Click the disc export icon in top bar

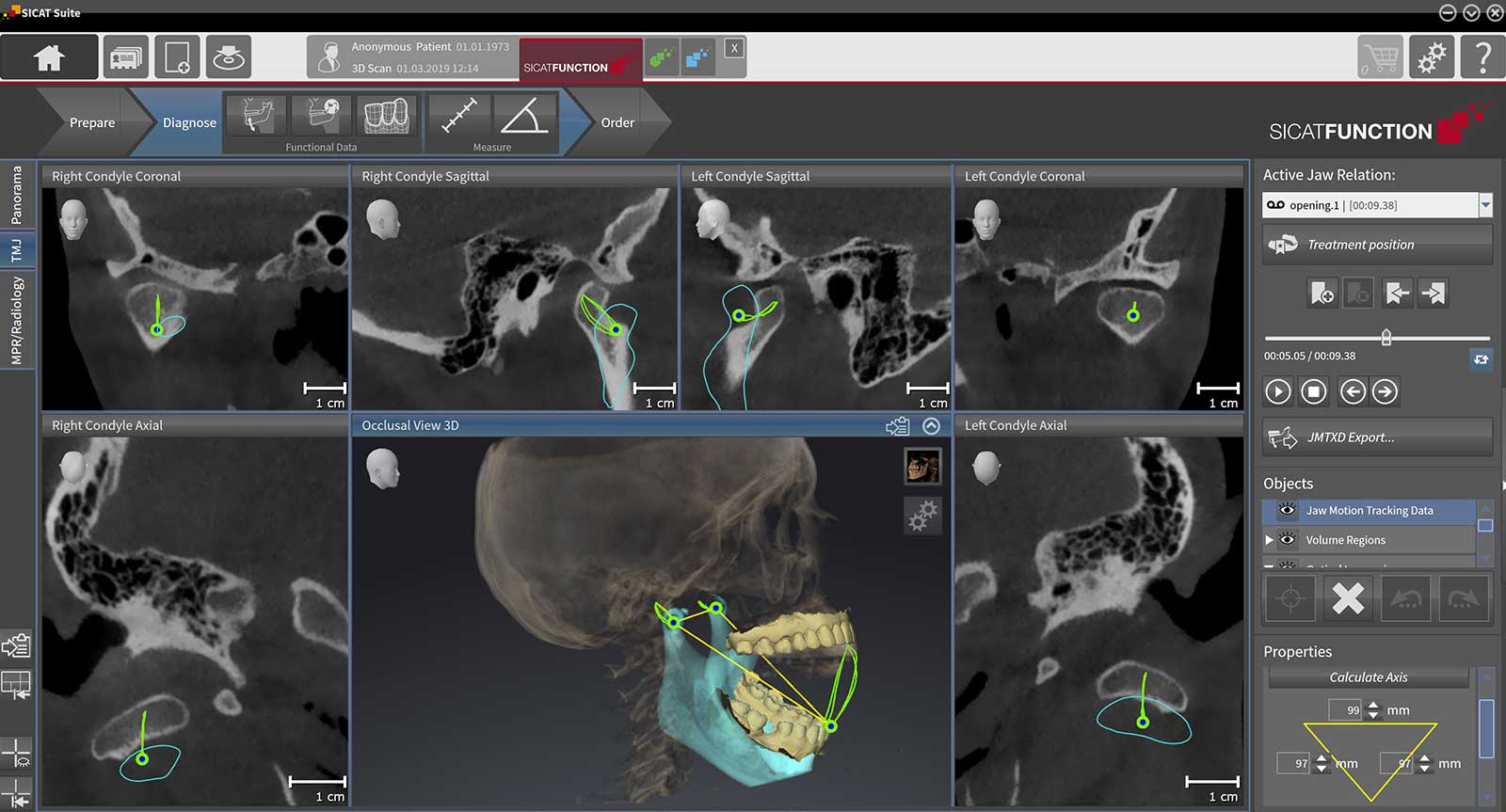point(228,57)
